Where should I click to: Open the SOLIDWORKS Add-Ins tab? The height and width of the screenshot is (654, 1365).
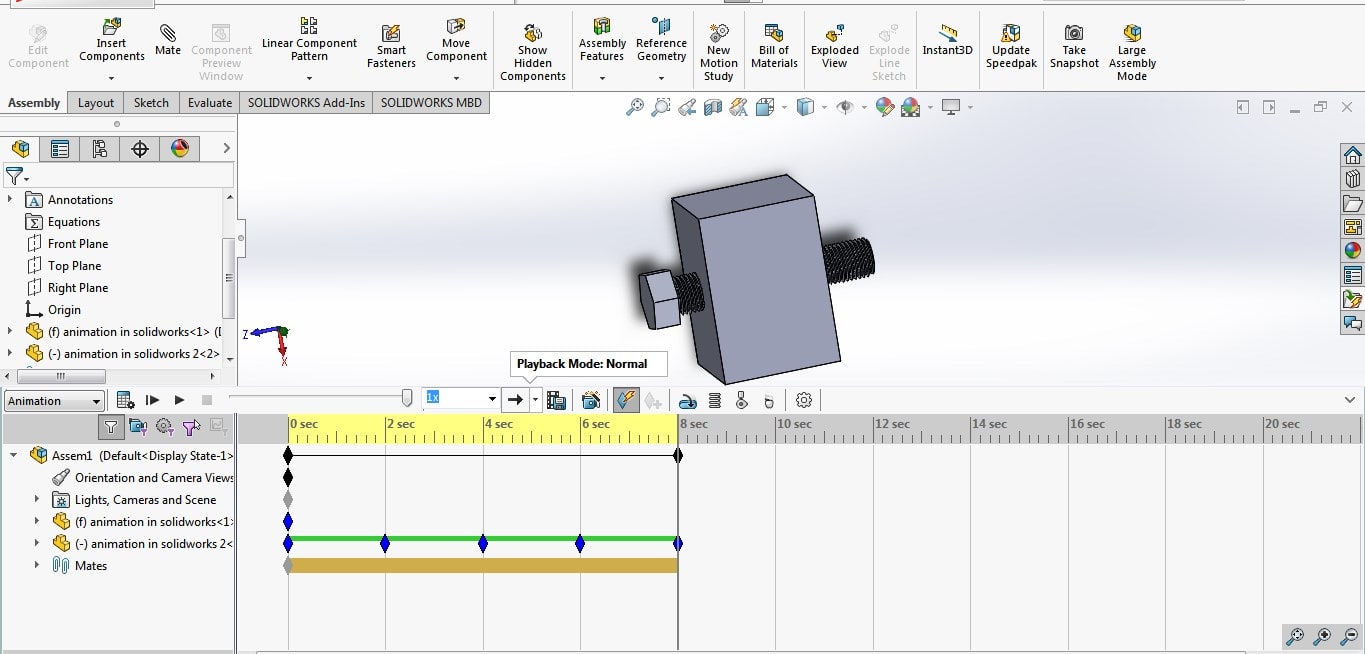point(306,102)
